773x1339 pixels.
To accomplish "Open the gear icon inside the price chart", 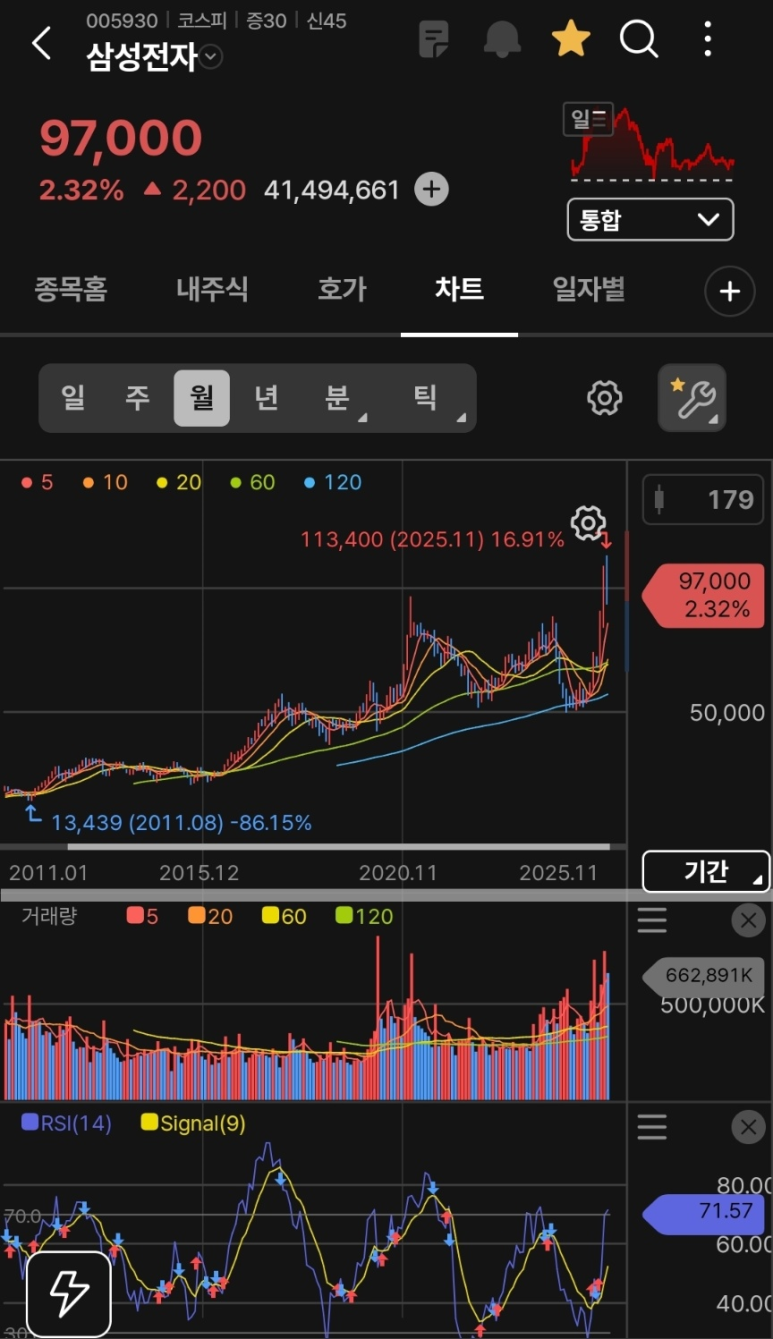I will [x=589, y=523].
